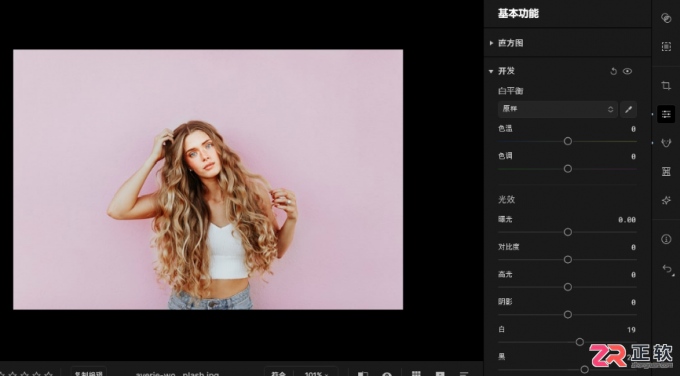Click the 色调 value field

[x=633, y=157]
